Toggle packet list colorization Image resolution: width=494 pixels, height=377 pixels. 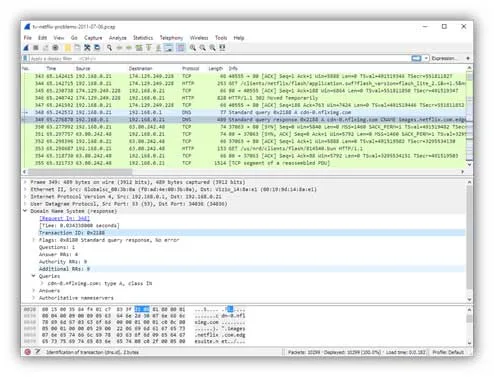[180, 48]
